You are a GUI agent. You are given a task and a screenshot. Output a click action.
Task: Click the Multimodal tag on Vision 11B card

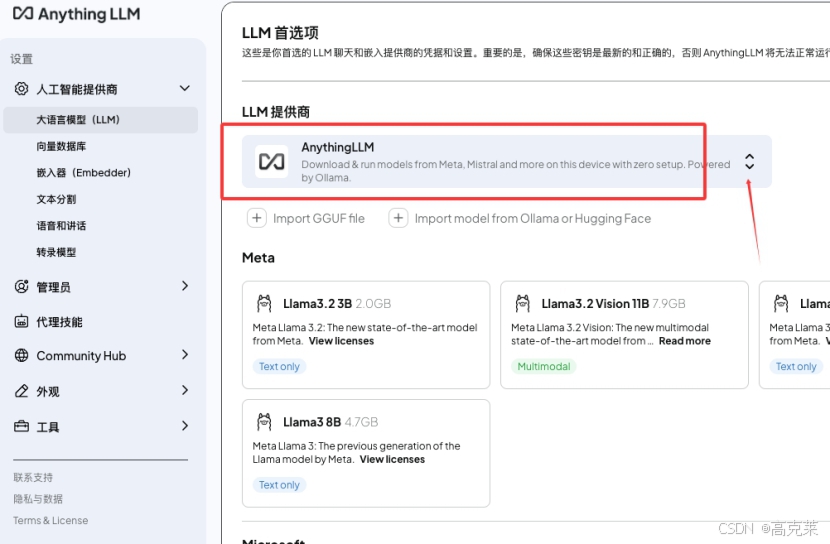click(544, 366)
